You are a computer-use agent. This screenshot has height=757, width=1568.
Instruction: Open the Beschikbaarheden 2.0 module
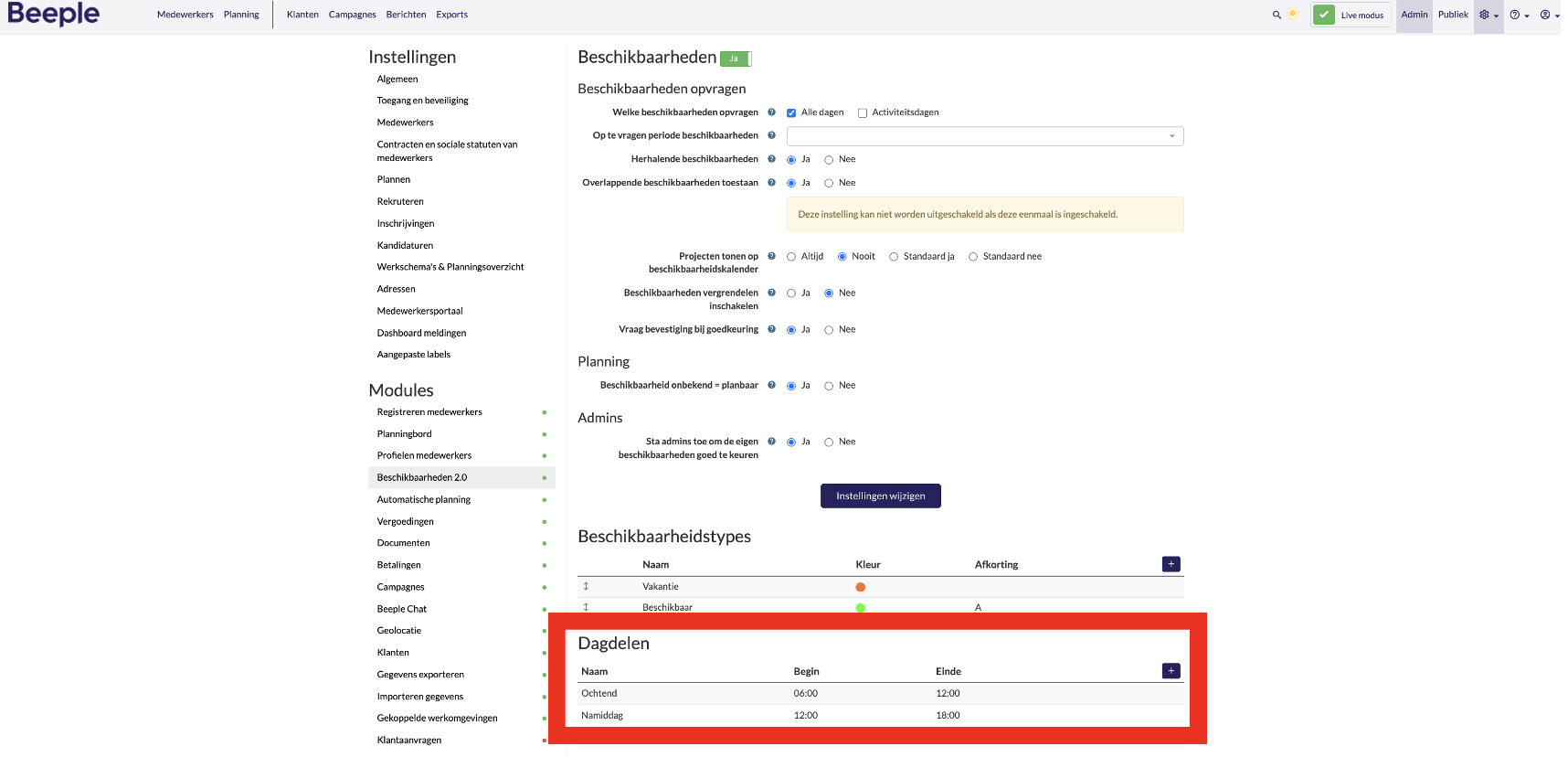[461, 478]
